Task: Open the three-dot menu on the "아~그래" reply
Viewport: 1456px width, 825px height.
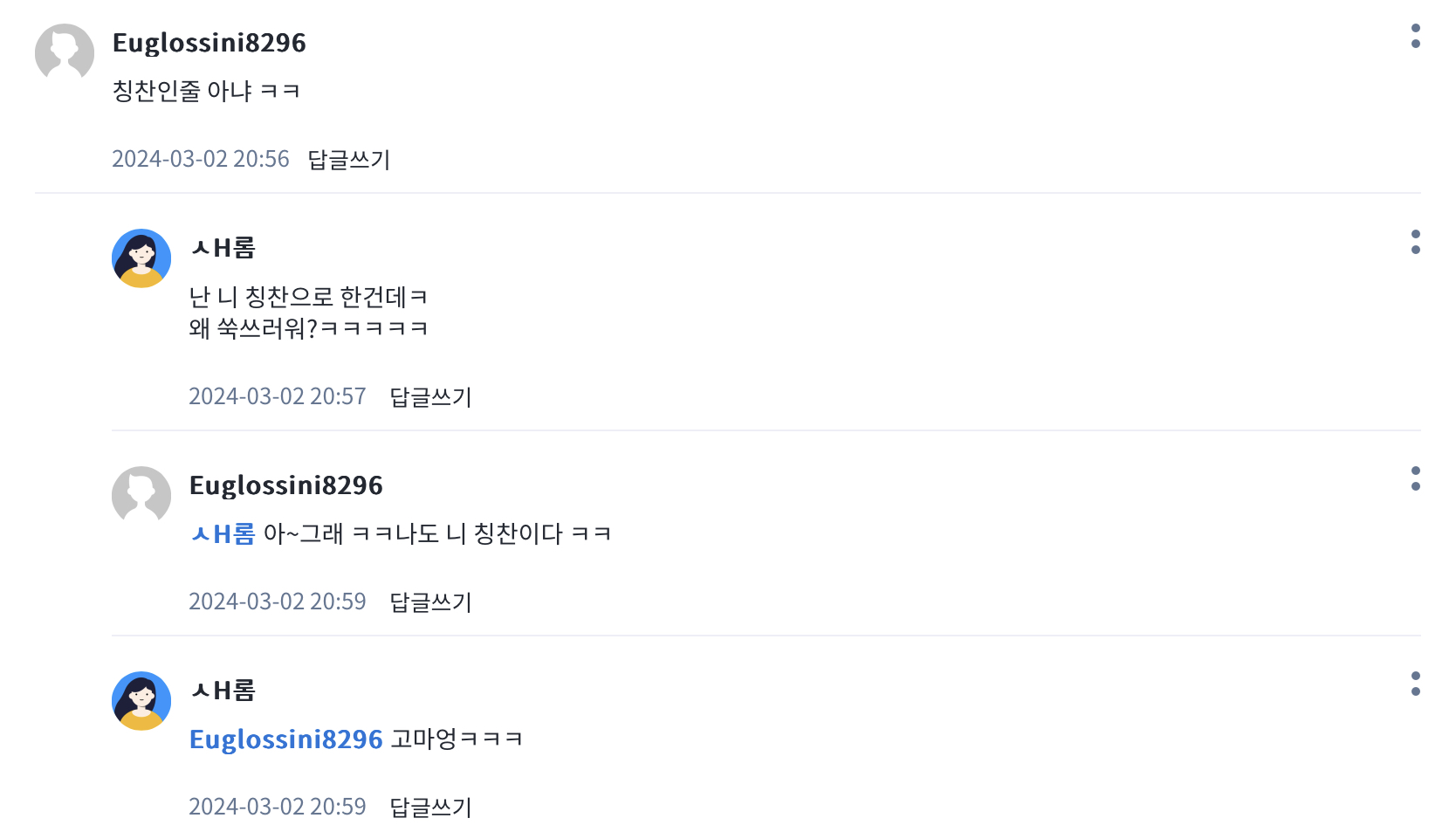Action: click(1415, 478)
